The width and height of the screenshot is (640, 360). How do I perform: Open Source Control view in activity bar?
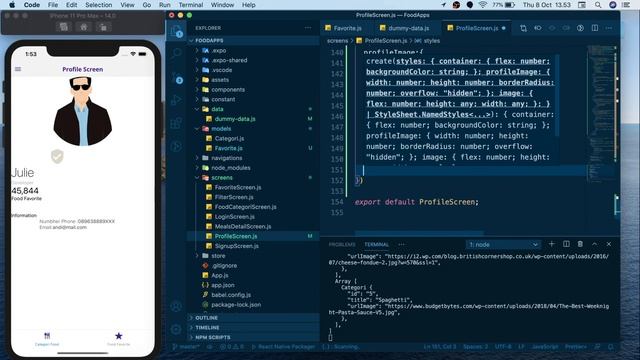click(x=176, y=77)
